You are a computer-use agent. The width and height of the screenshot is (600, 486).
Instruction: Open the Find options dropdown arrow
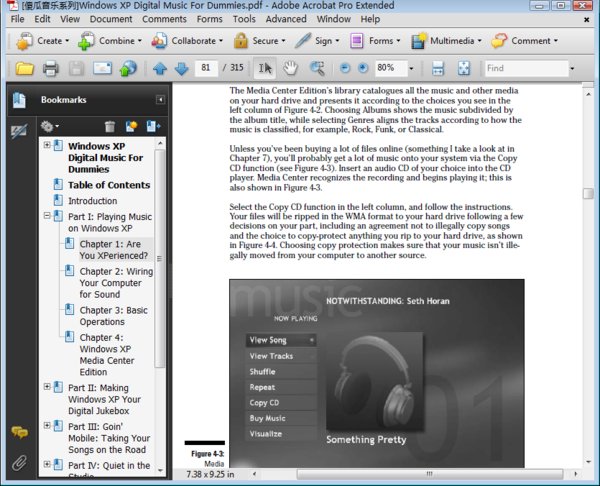572,68
